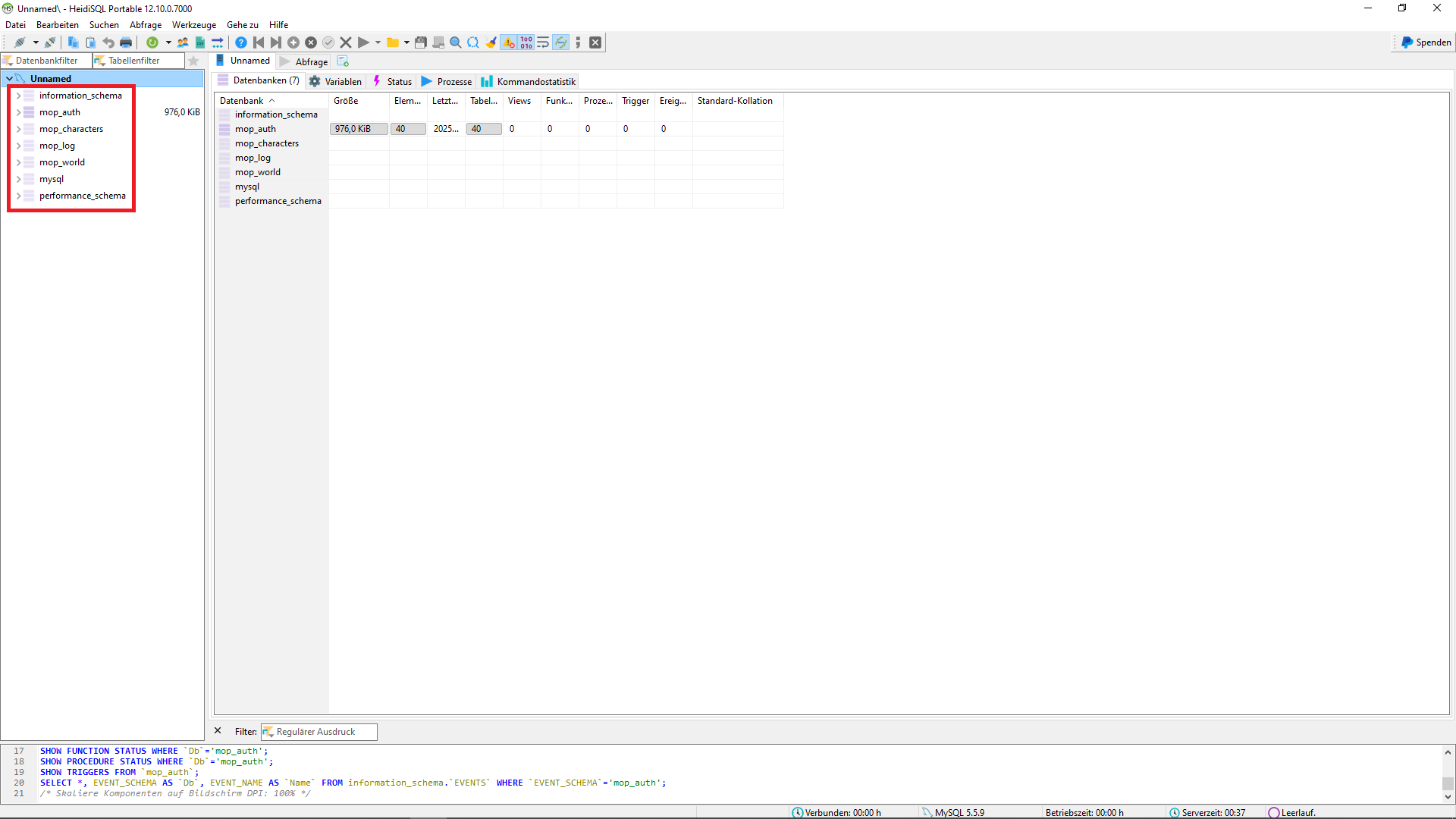
Task: Click the insert row plus icon
Action: coord(293,42)
